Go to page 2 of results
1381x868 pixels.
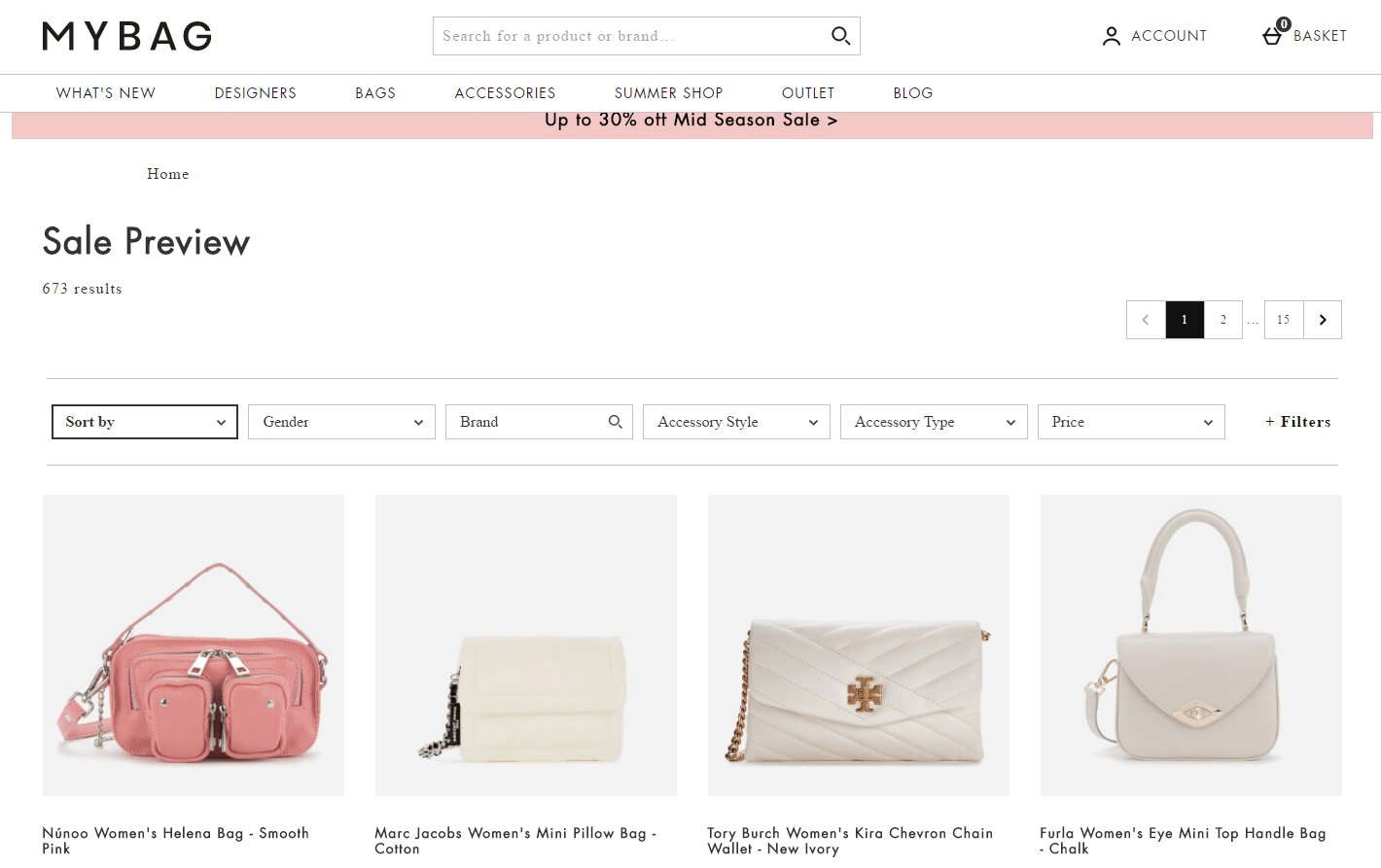pos(1223,320)
